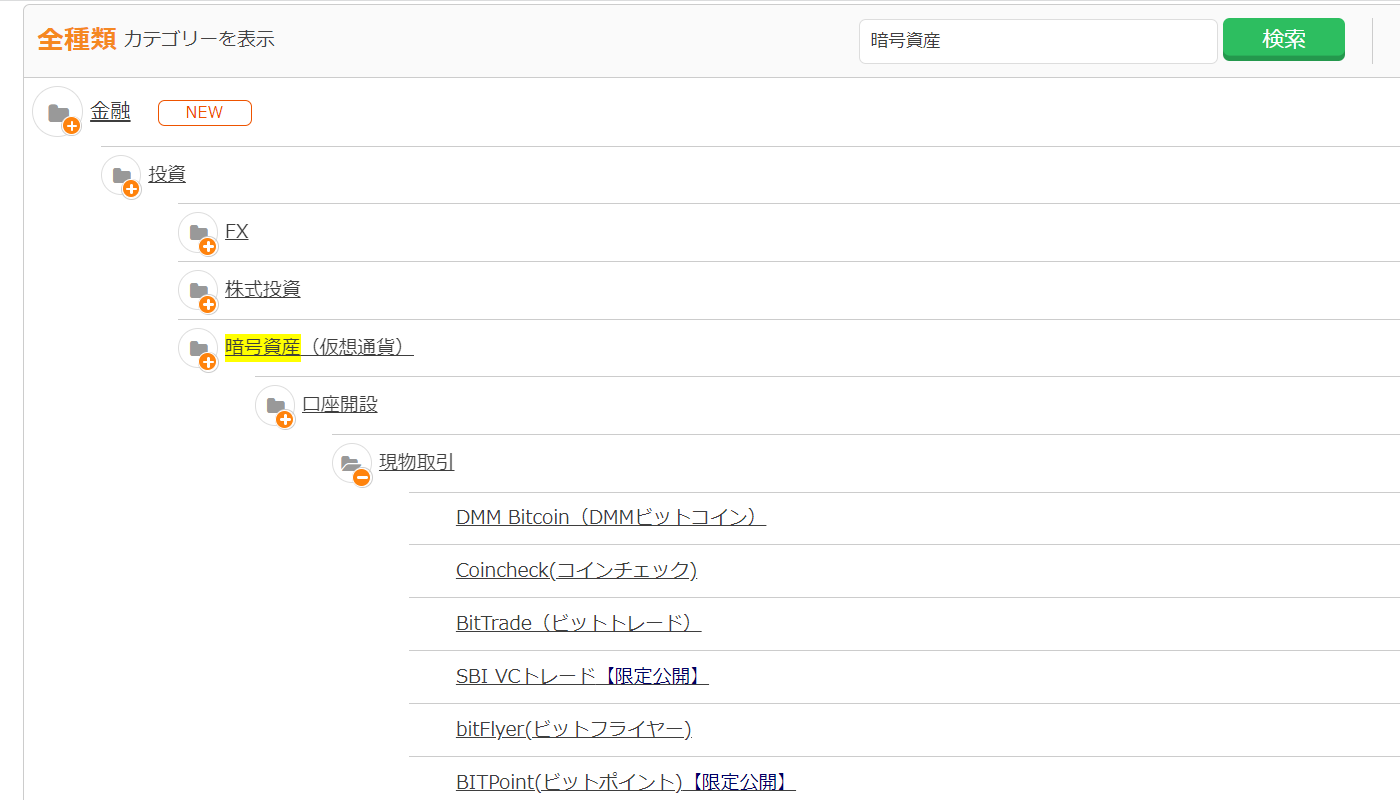Expand the 金融 folder icon
The image size is (1400, 800).
[58, 112]
